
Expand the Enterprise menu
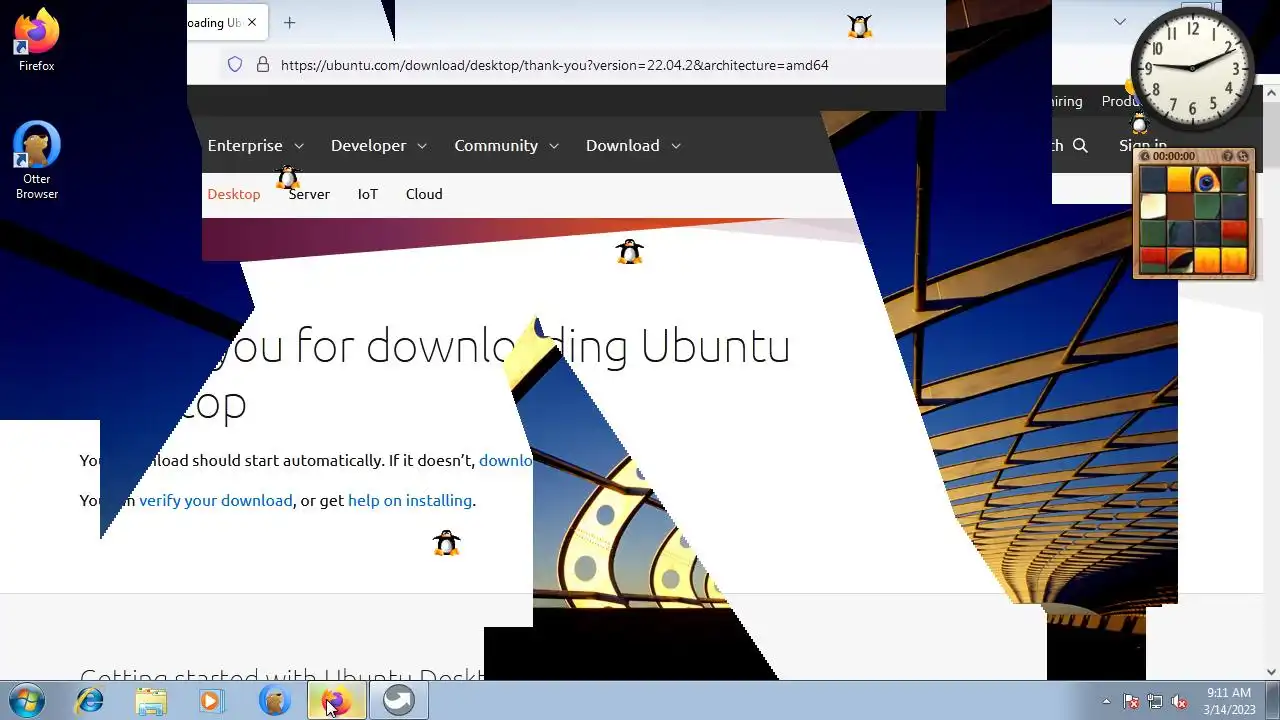coord(255,145)
